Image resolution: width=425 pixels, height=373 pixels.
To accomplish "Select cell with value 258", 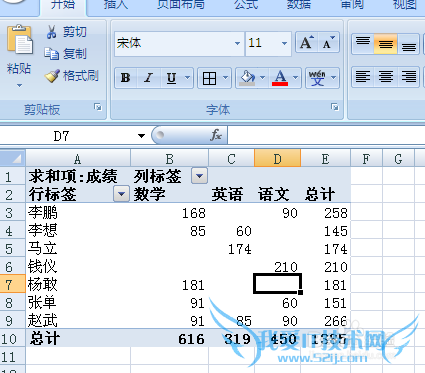I will [325, 213].
